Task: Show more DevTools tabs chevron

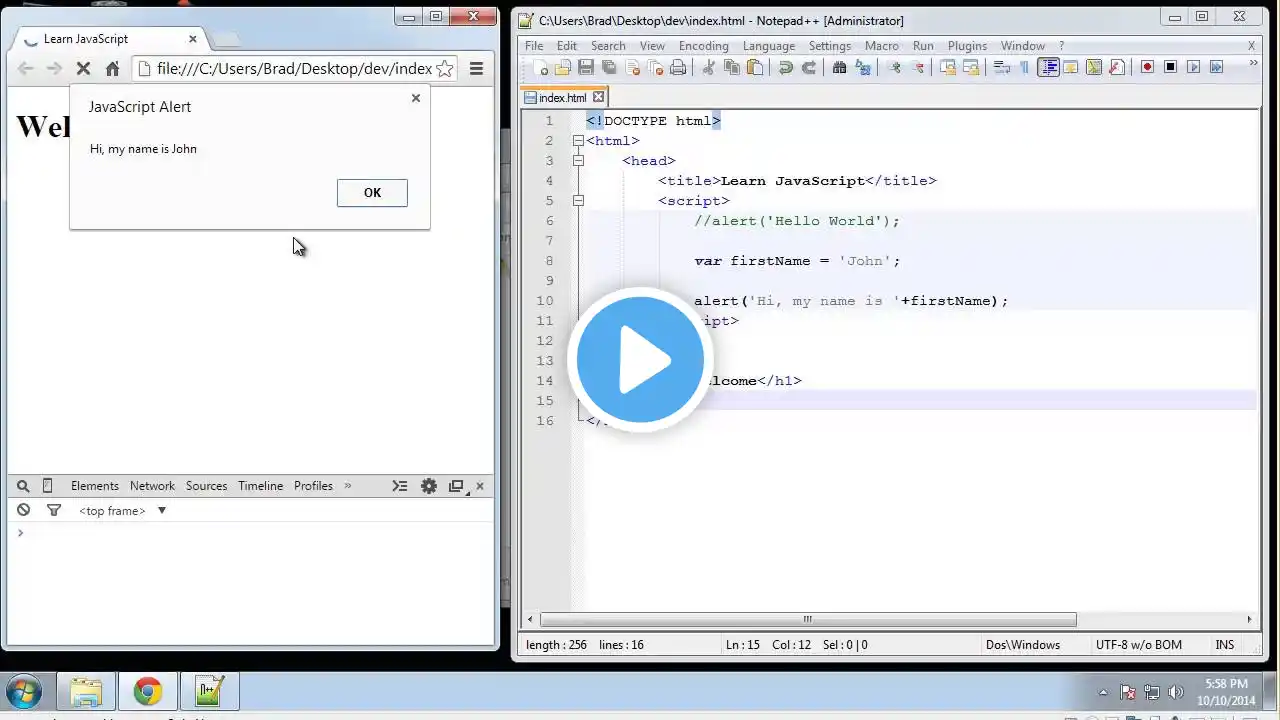Action: click(x=348, y=486)
